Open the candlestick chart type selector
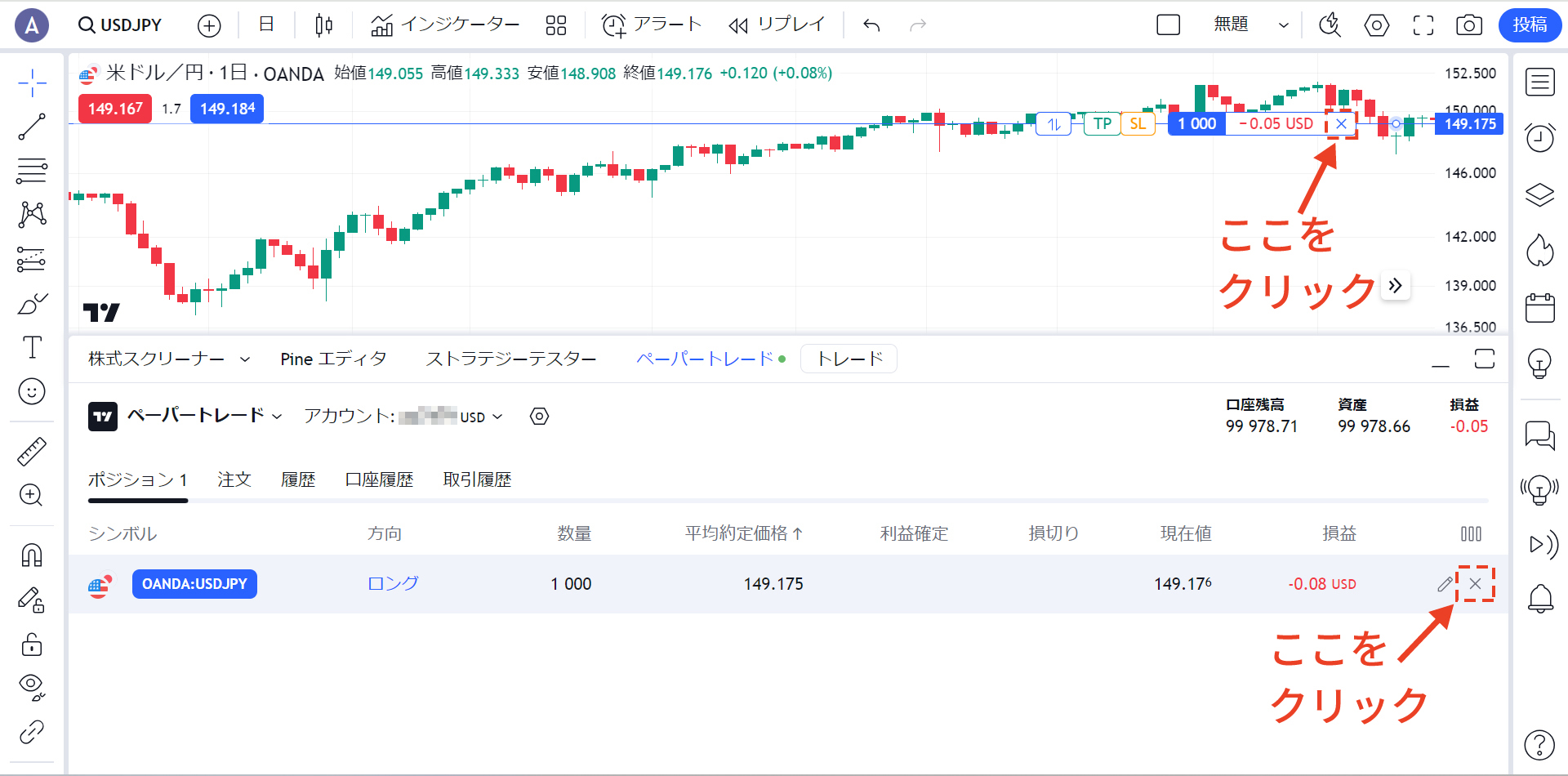1568x776 pixels. click(323, 25)
